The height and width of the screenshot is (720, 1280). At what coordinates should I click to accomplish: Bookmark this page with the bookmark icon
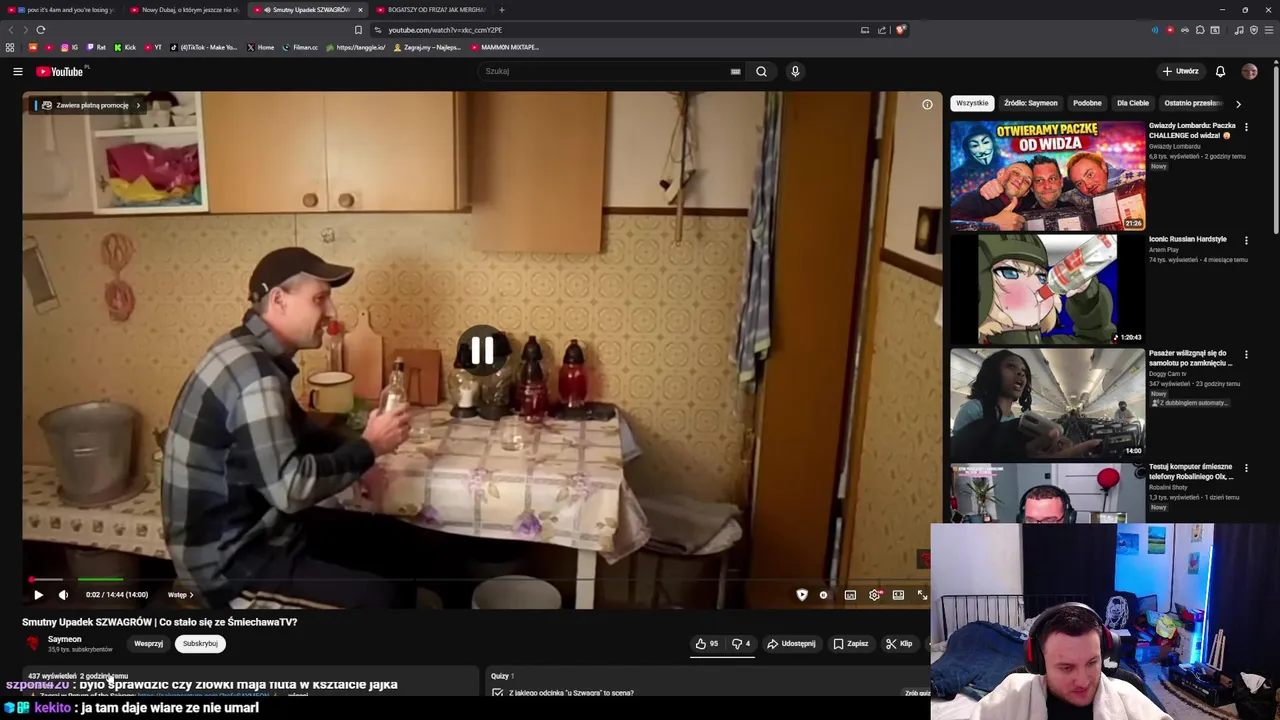tap(358, 30)
